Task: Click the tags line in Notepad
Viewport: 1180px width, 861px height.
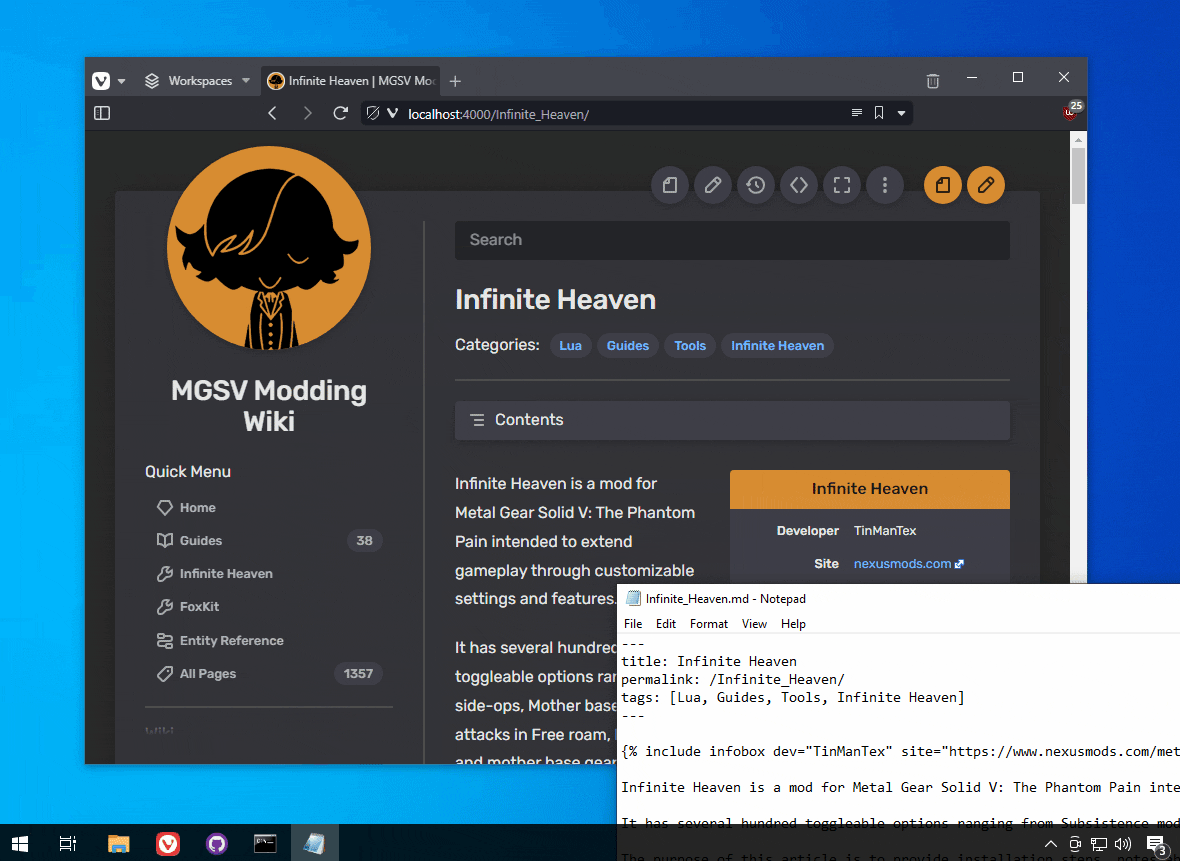Action: 792,698
